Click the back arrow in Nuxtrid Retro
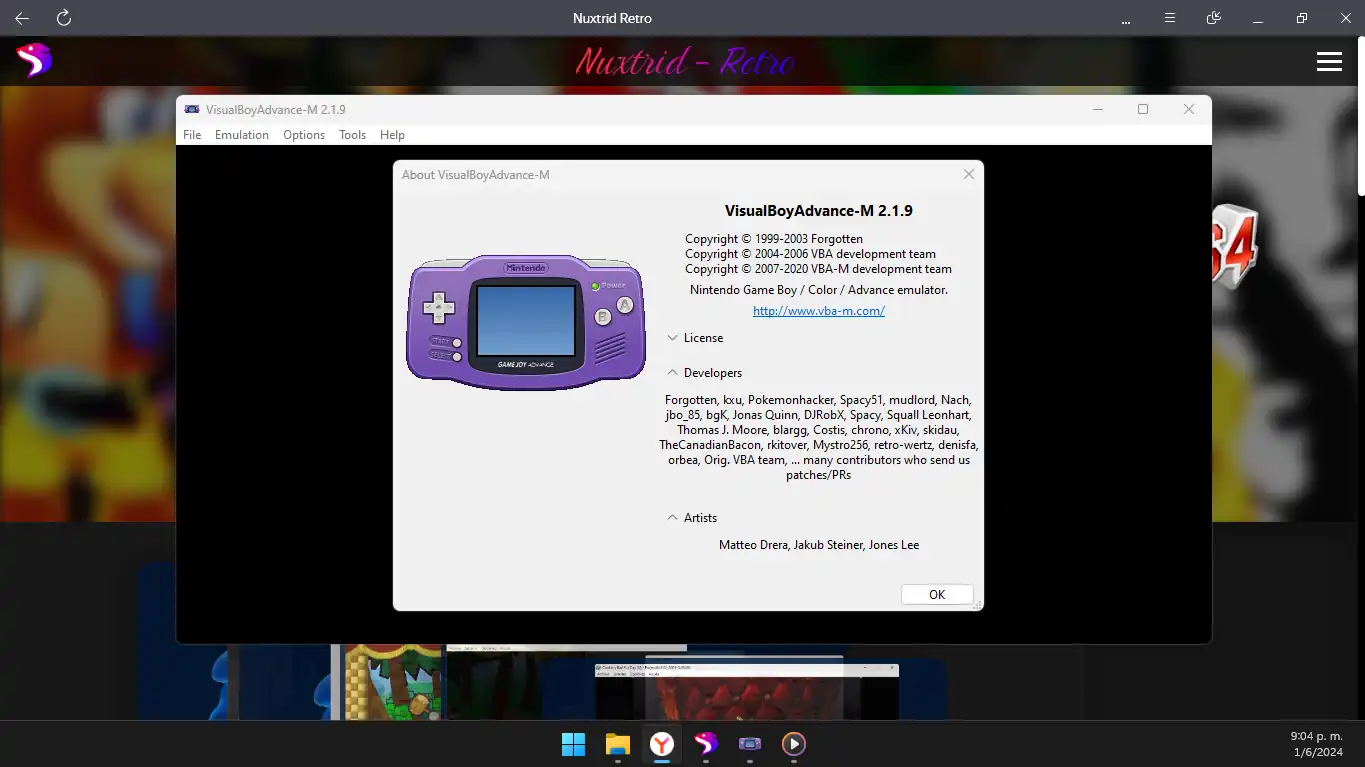 22,18
